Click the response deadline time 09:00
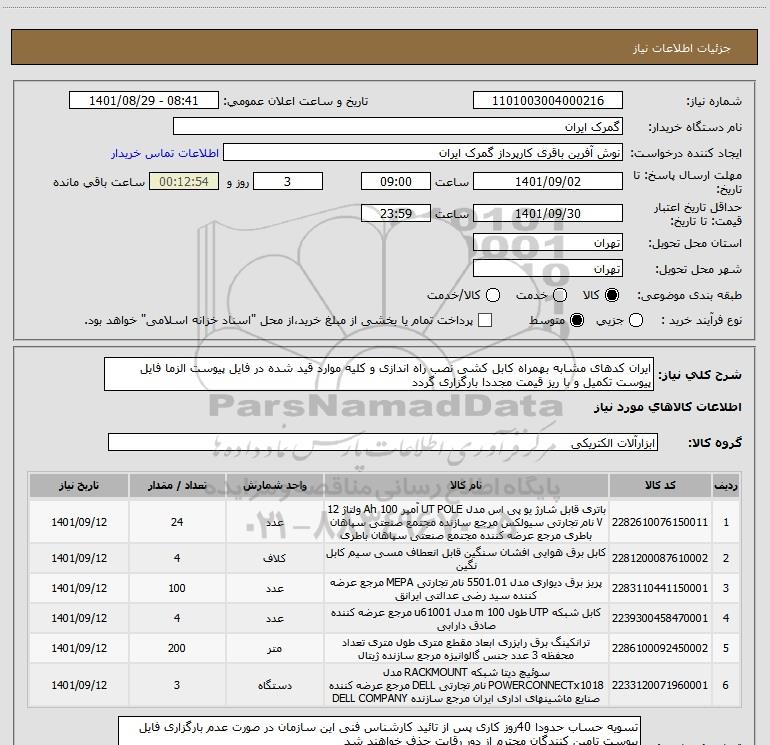 tap(396, 181)
